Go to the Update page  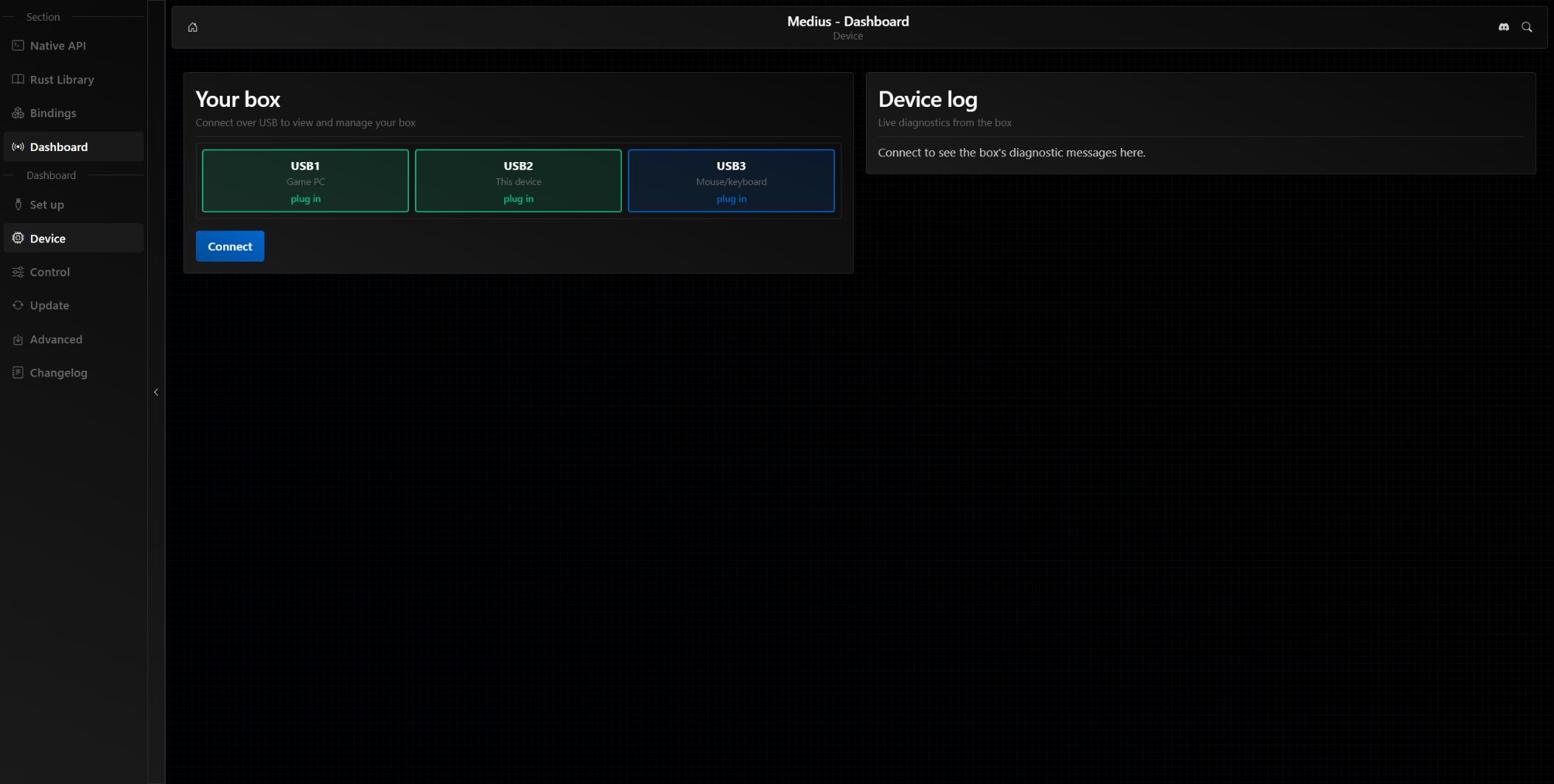[74, 305]
